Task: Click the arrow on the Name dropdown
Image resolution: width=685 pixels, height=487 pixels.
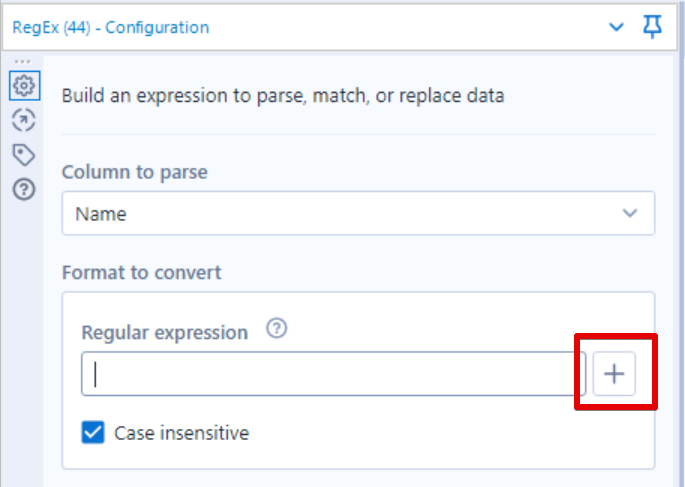Action: click(630, 213)
